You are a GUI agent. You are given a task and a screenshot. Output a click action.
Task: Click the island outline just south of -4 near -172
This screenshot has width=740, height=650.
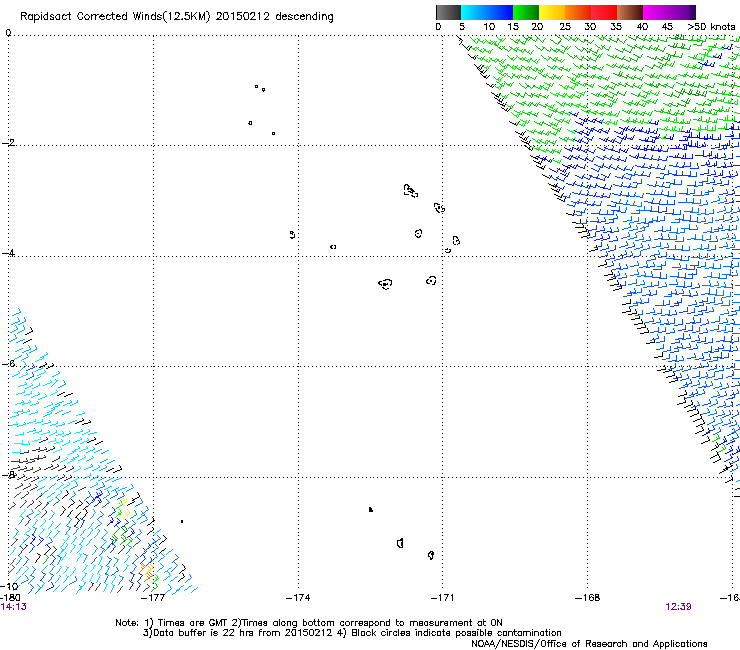pyautogui.click(x=386, y=284)
